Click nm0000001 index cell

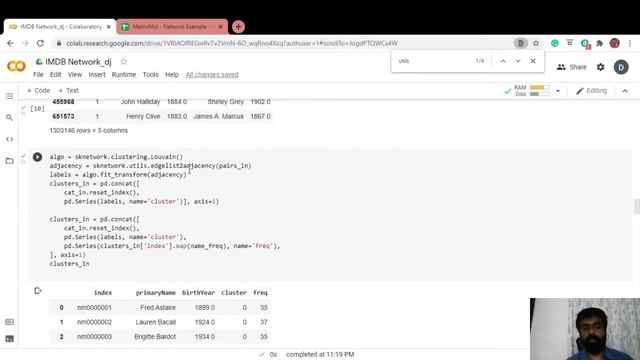click(x=94, y=307)
